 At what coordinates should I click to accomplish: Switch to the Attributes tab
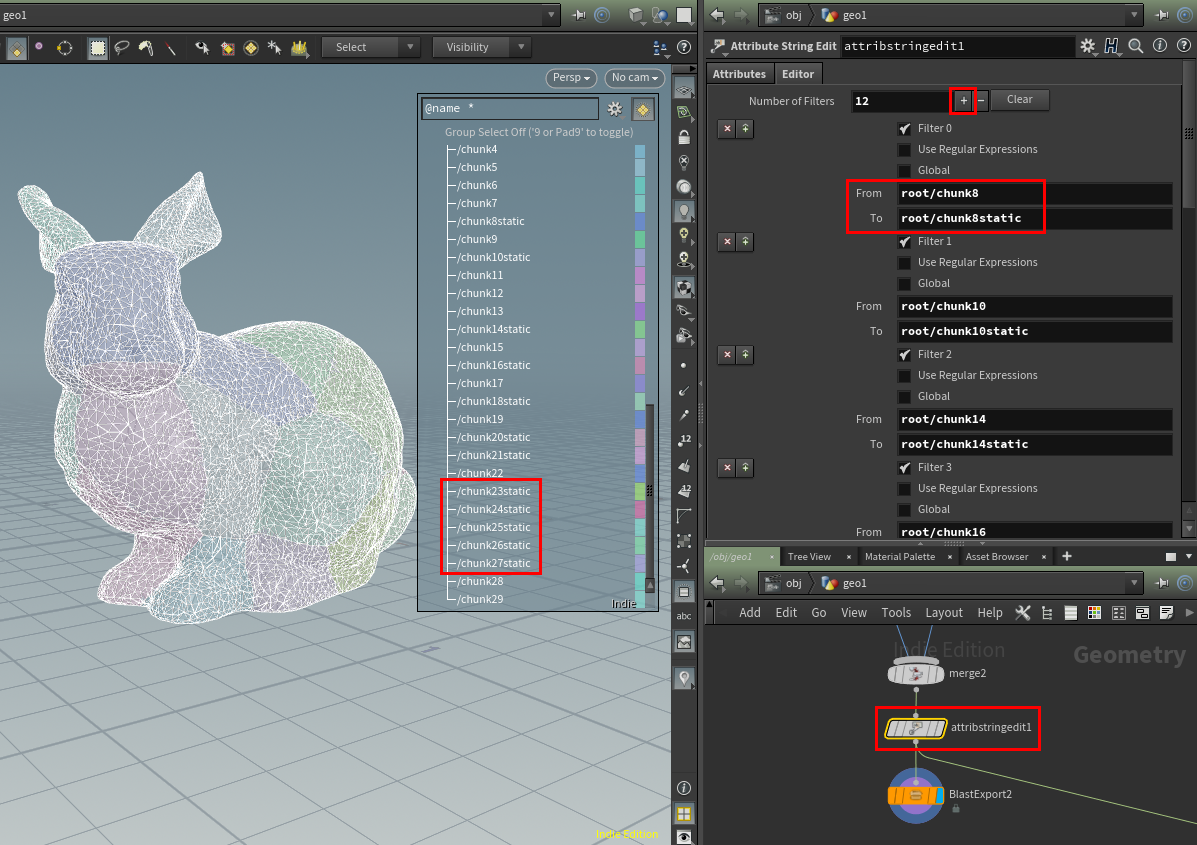(739, 73)
